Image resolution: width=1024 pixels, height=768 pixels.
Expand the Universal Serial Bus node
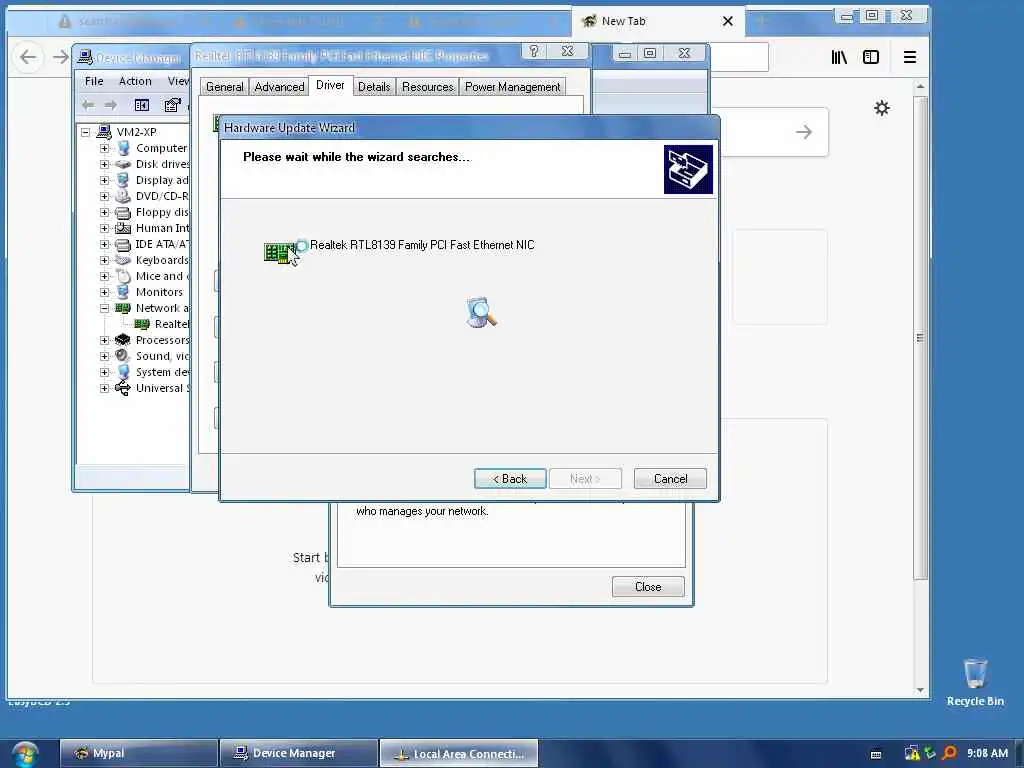point(104,388)
